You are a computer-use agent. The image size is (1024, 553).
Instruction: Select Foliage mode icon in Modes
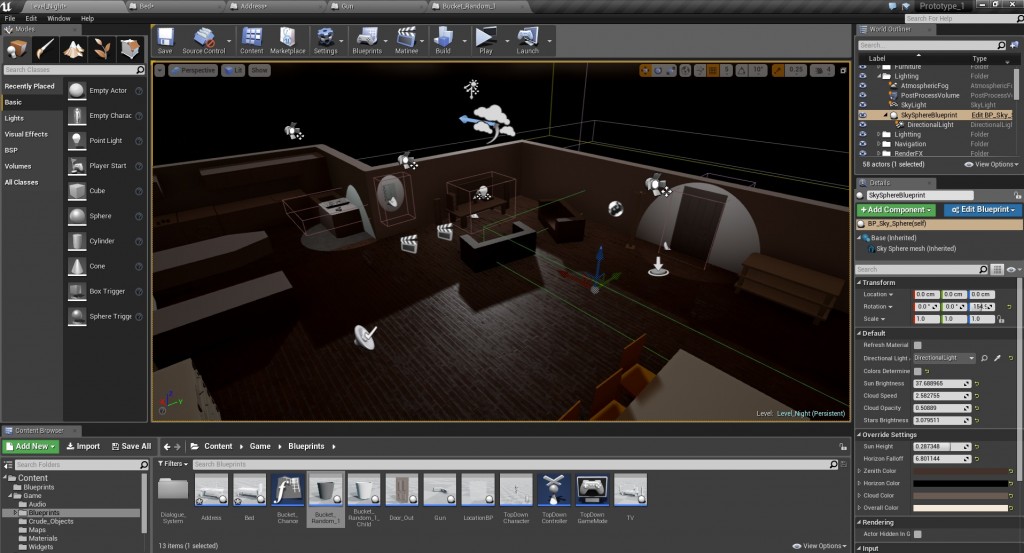tap(101, 49)
